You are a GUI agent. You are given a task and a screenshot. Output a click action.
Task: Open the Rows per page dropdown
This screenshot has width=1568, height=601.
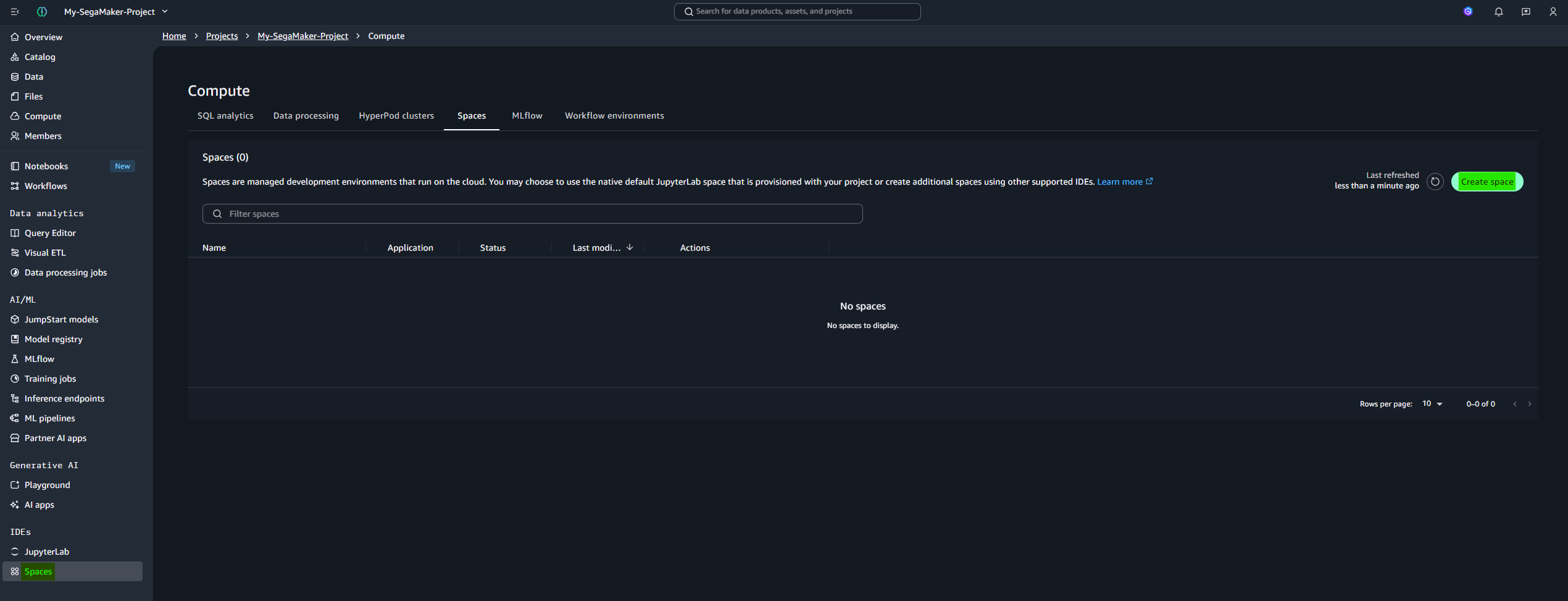[1432, 404]
